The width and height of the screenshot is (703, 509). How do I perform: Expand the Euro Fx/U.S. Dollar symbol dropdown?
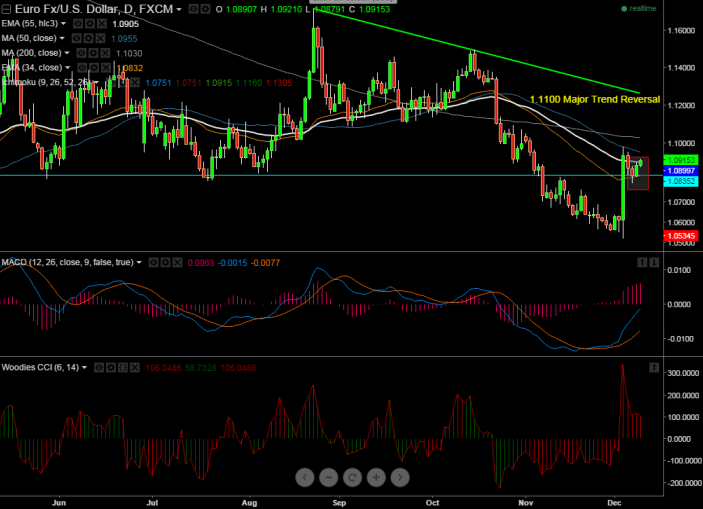pyautogui.click(x=179, y=8)
